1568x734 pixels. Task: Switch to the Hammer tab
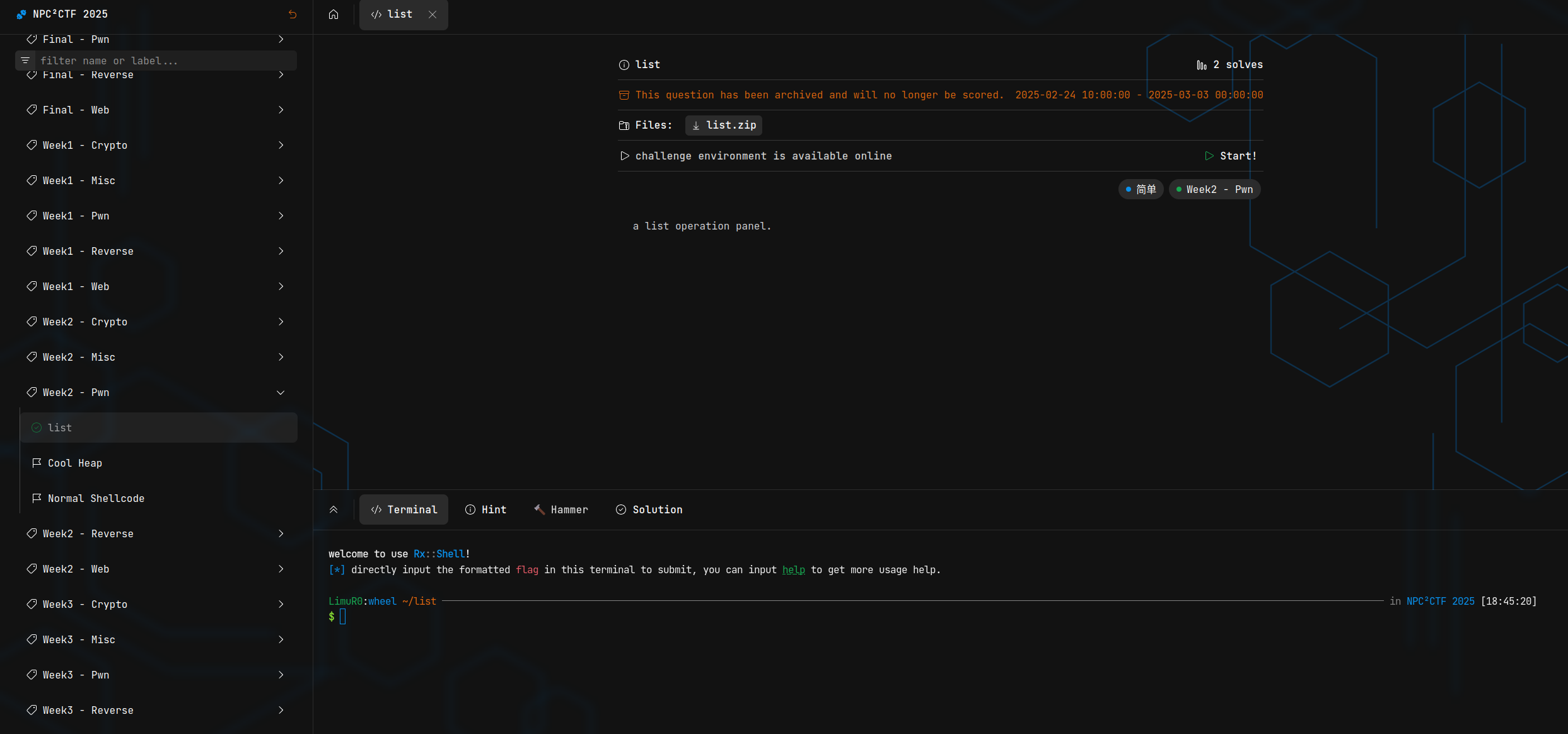click(x=560, y=510)
